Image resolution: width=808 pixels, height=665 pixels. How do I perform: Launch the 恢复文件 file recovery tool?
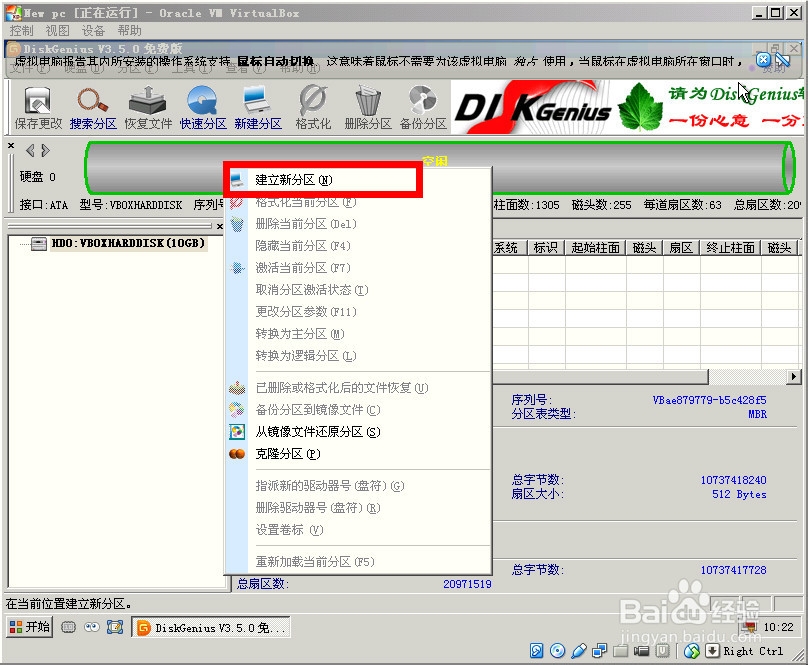pyautogui.click(x=148, y=107)
